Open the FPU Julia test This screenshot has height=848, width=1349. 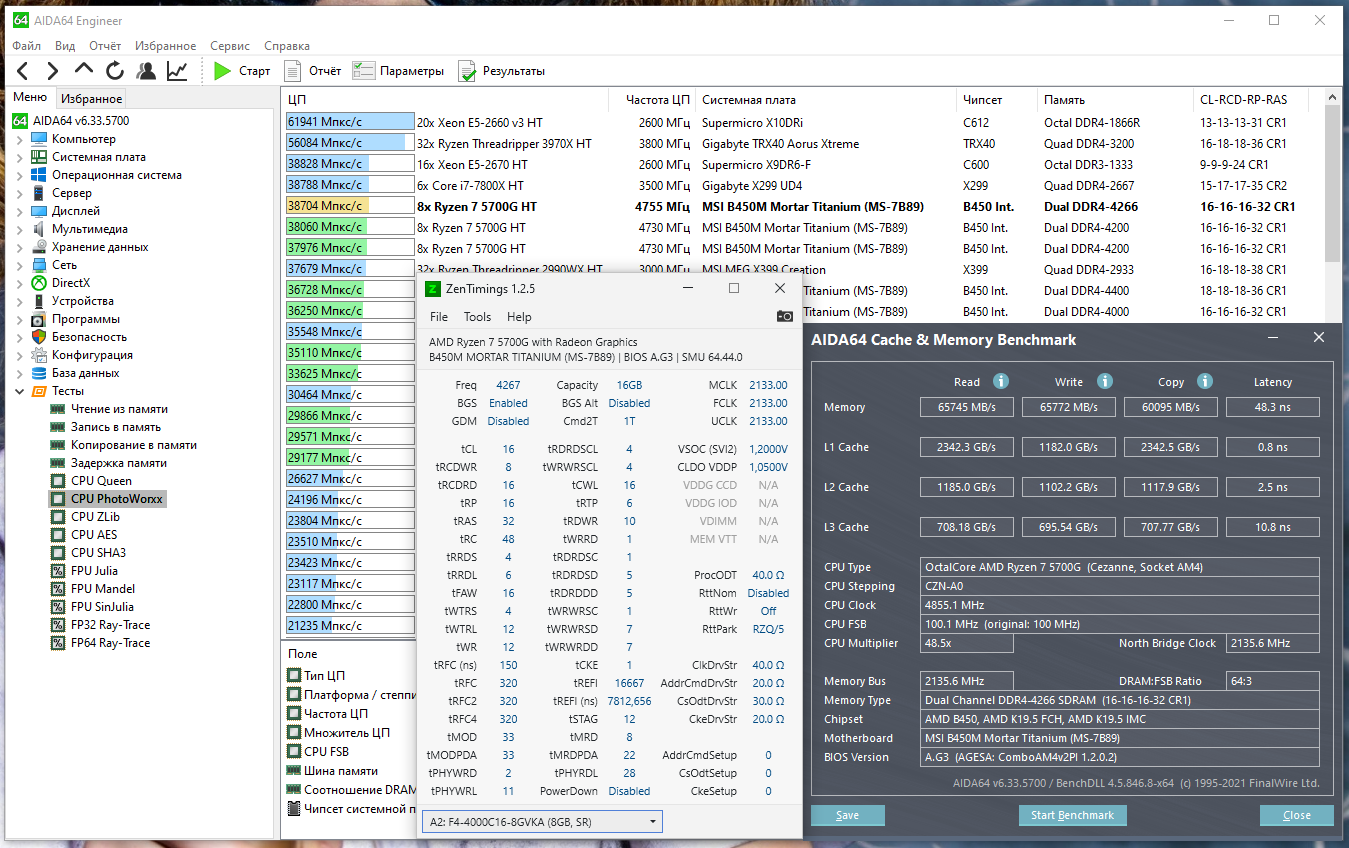click(x=94, y=571)
